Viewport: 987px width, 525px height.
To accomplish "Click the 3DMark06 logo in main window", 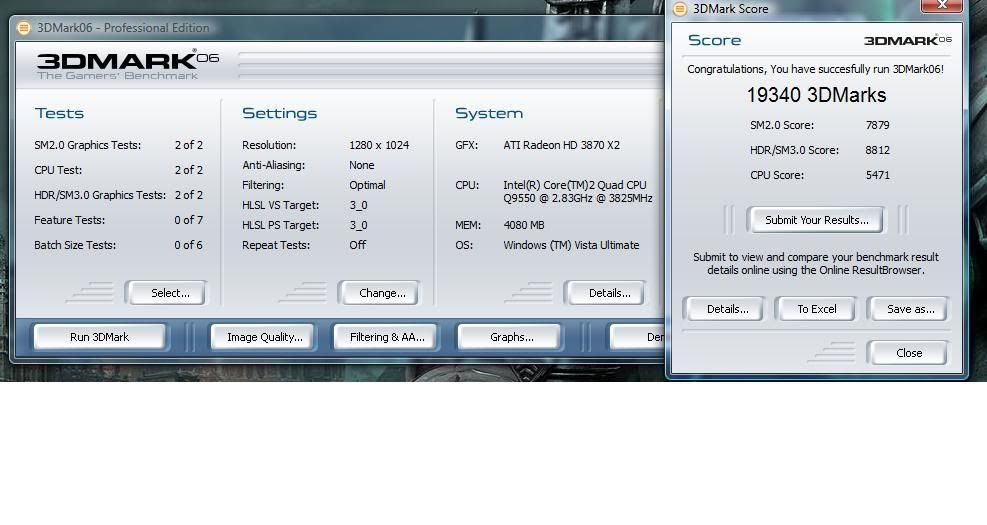I will [x=128, y=64].
